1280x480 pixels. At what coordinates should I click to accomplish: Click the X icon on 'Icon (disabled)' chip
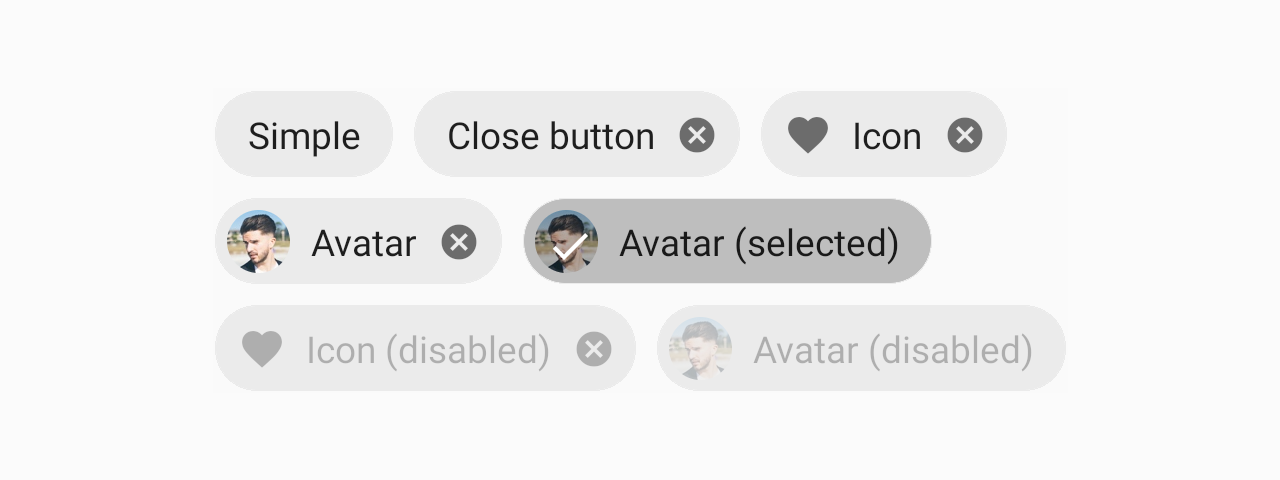[x=594, y=349]
